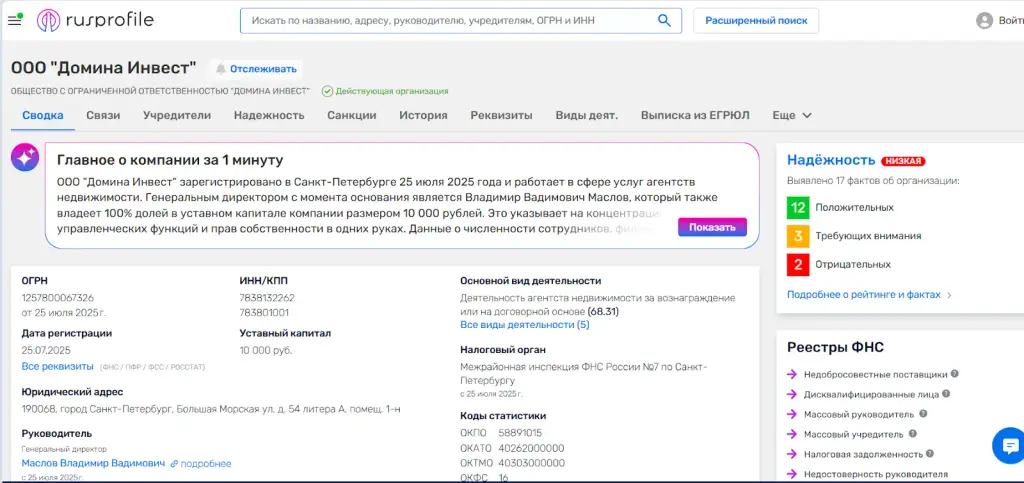Click orange 3 attention facts badge
This screenshot has height=483, width=1024.
(x=798, y=236)
